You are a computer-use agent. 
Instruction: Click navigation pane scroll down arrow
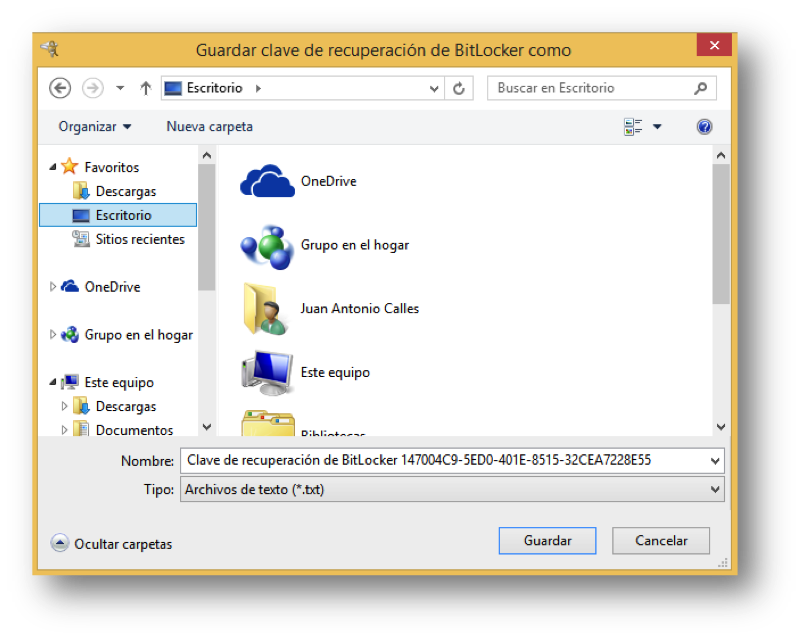point(207,427)
